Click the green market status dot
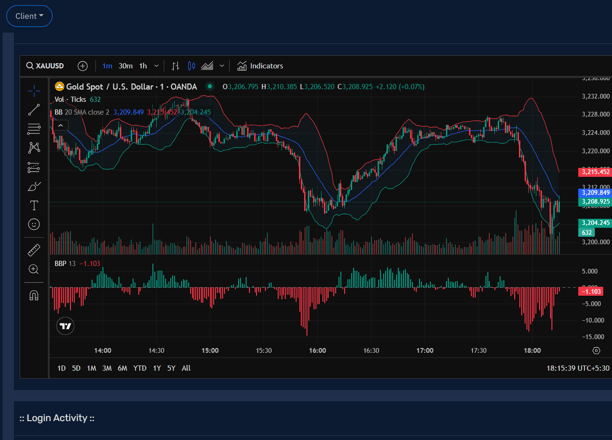Screen dimensions: 612x440 (210, 86)
